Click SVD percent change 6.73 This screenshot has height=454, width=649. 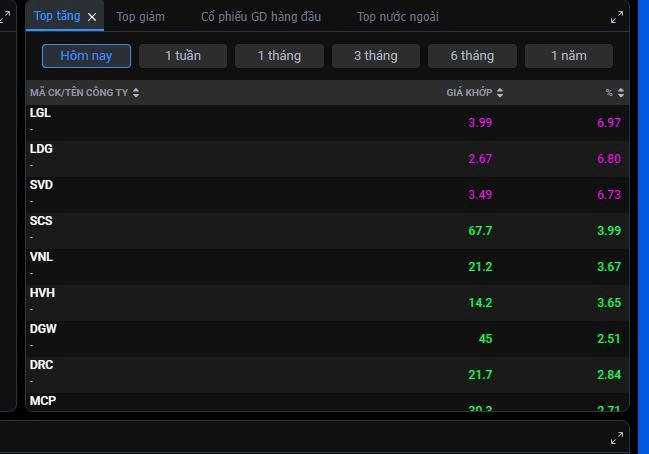(x=609, y=195)
